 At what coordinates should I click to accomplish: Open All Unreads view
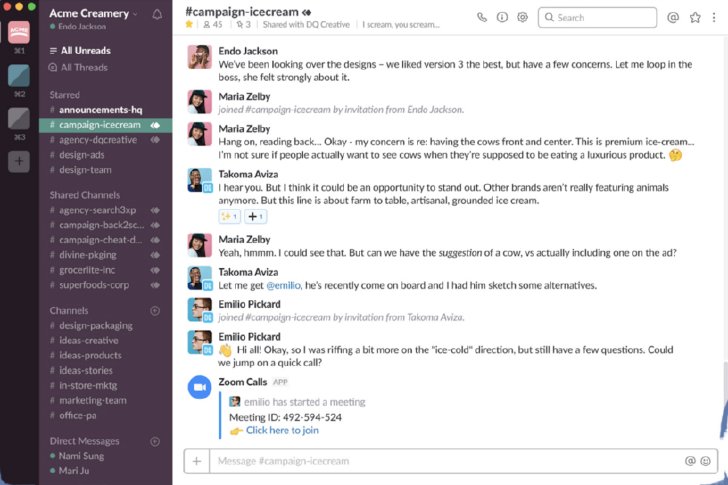80,51
